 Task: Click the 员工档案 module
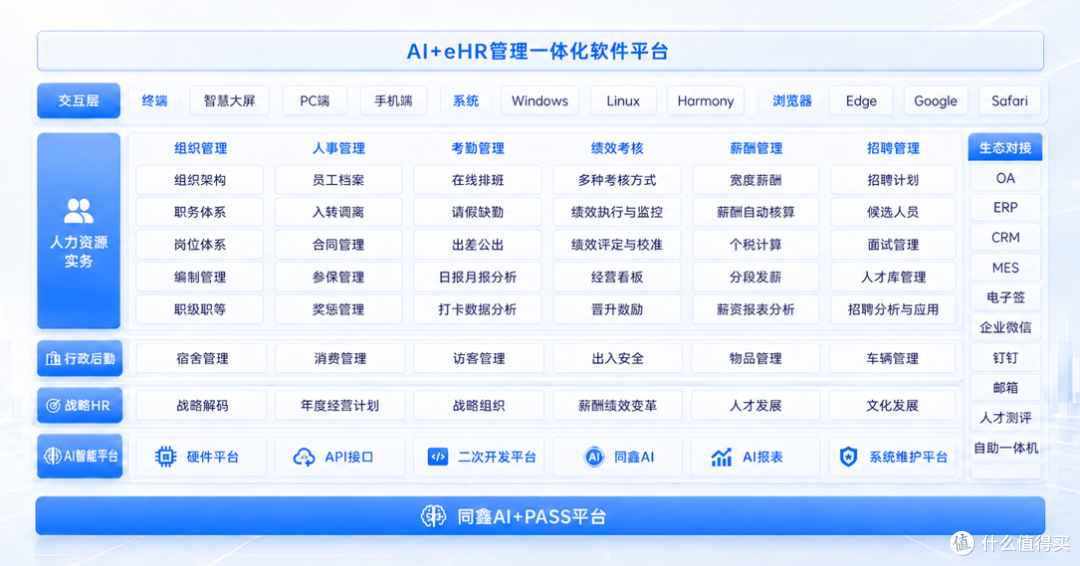pos(338,180)
